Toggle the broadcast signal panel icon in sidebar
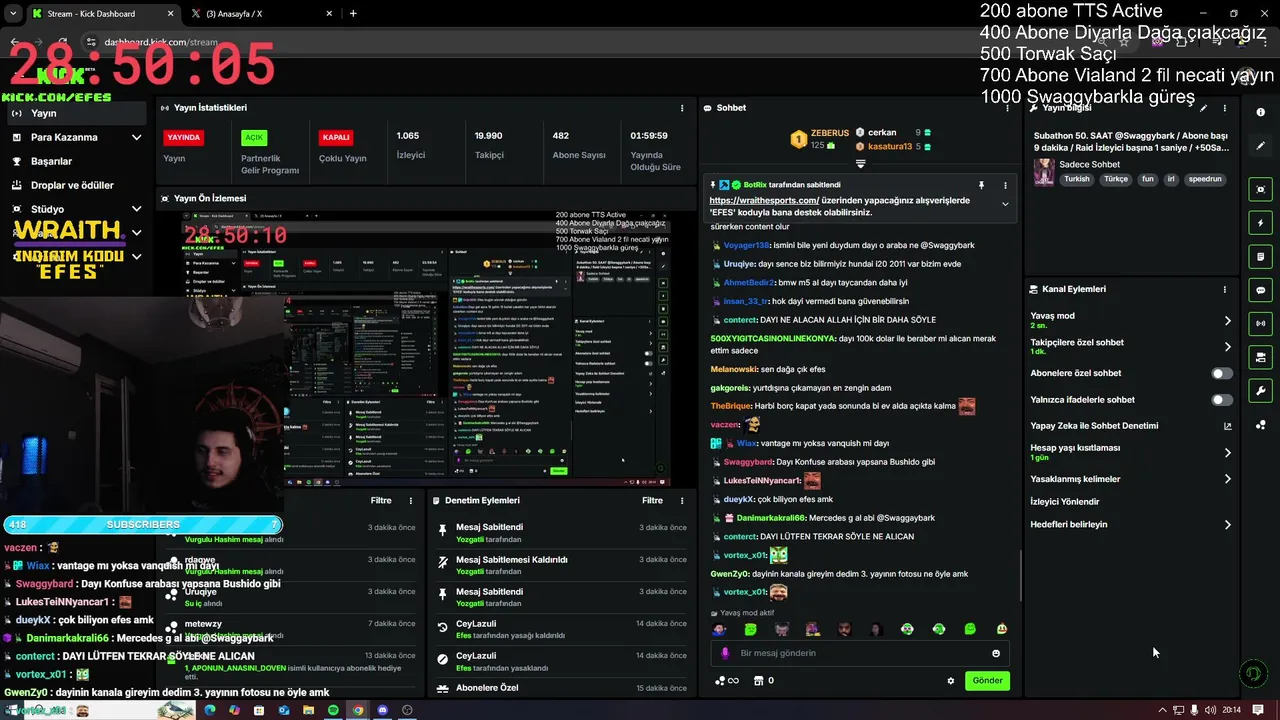The image size is (1280, 720). [1261, 323]
